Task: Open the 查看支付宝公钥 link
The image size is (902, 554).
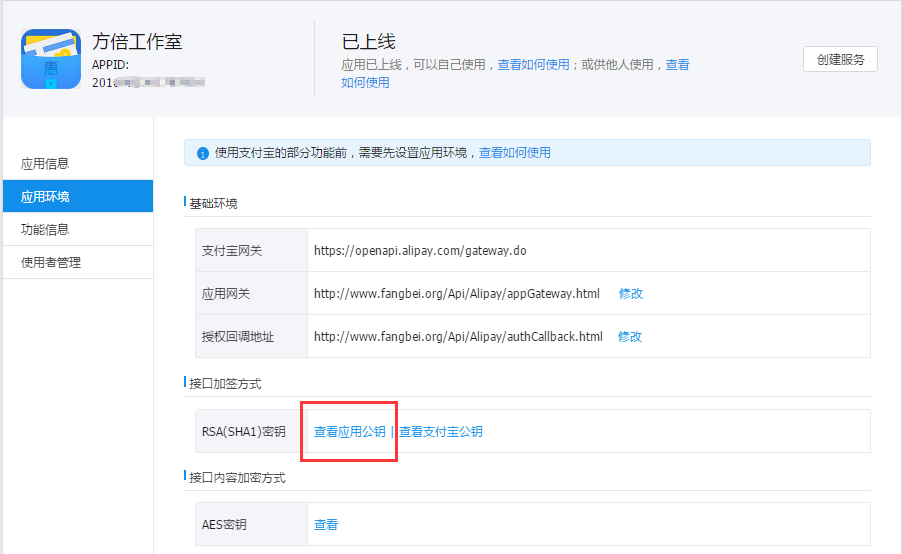Action: click(x=441, y=431)
